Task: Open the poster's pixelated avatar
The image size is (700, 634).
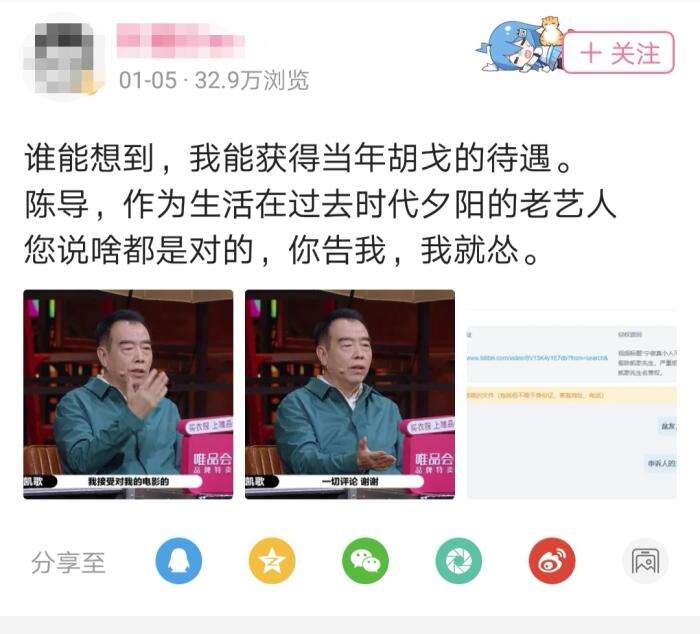Action: click(64, 57)
